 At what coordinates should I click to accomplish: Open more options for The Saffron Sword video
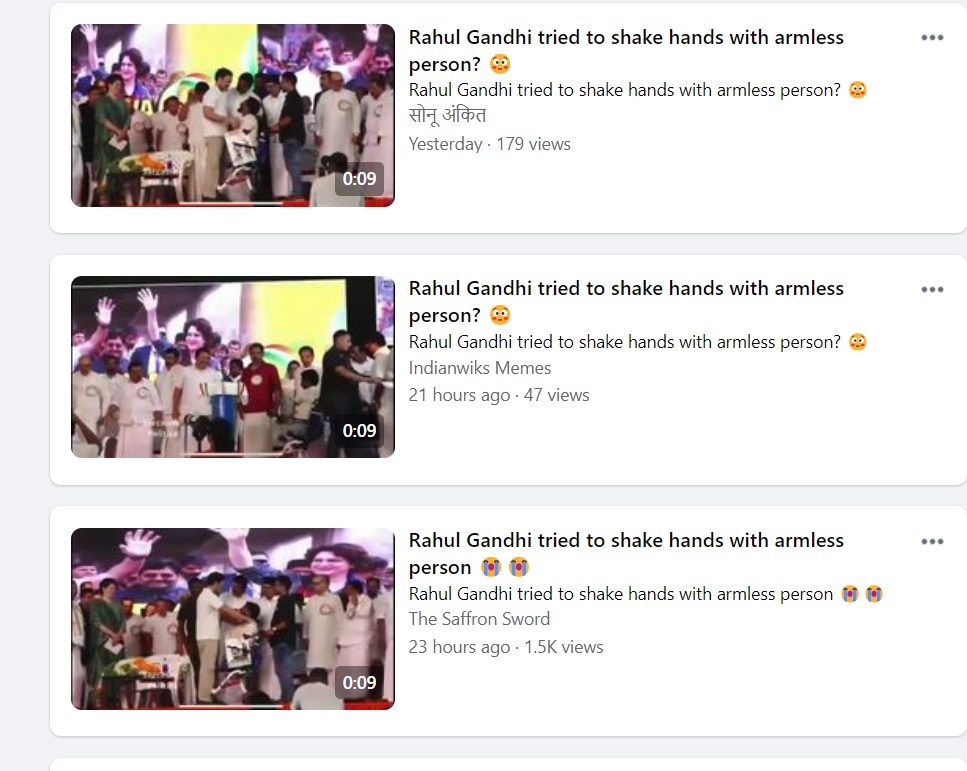(x=932, y=541)
